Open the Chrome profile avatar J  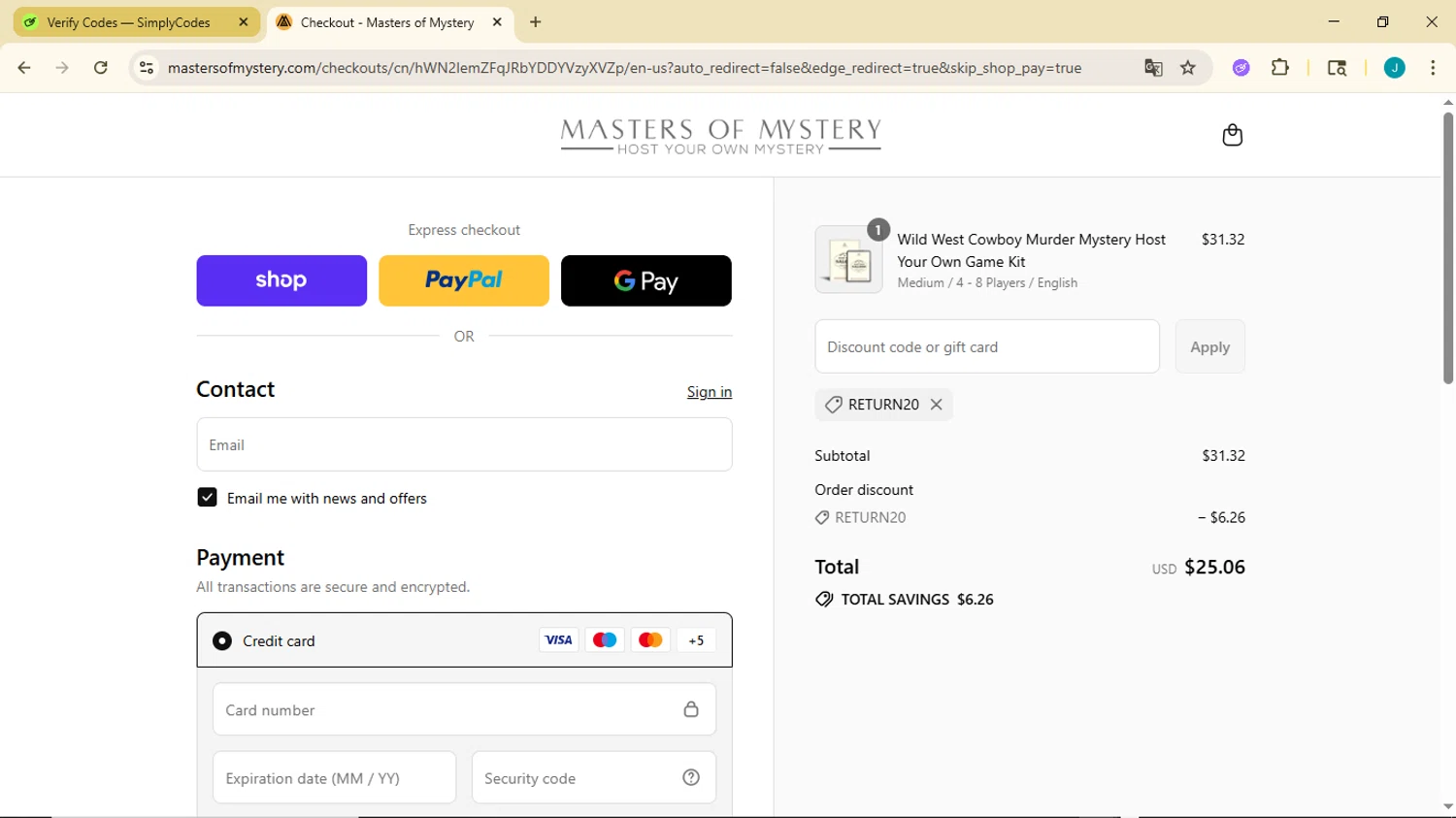(x=1394, y=68)
